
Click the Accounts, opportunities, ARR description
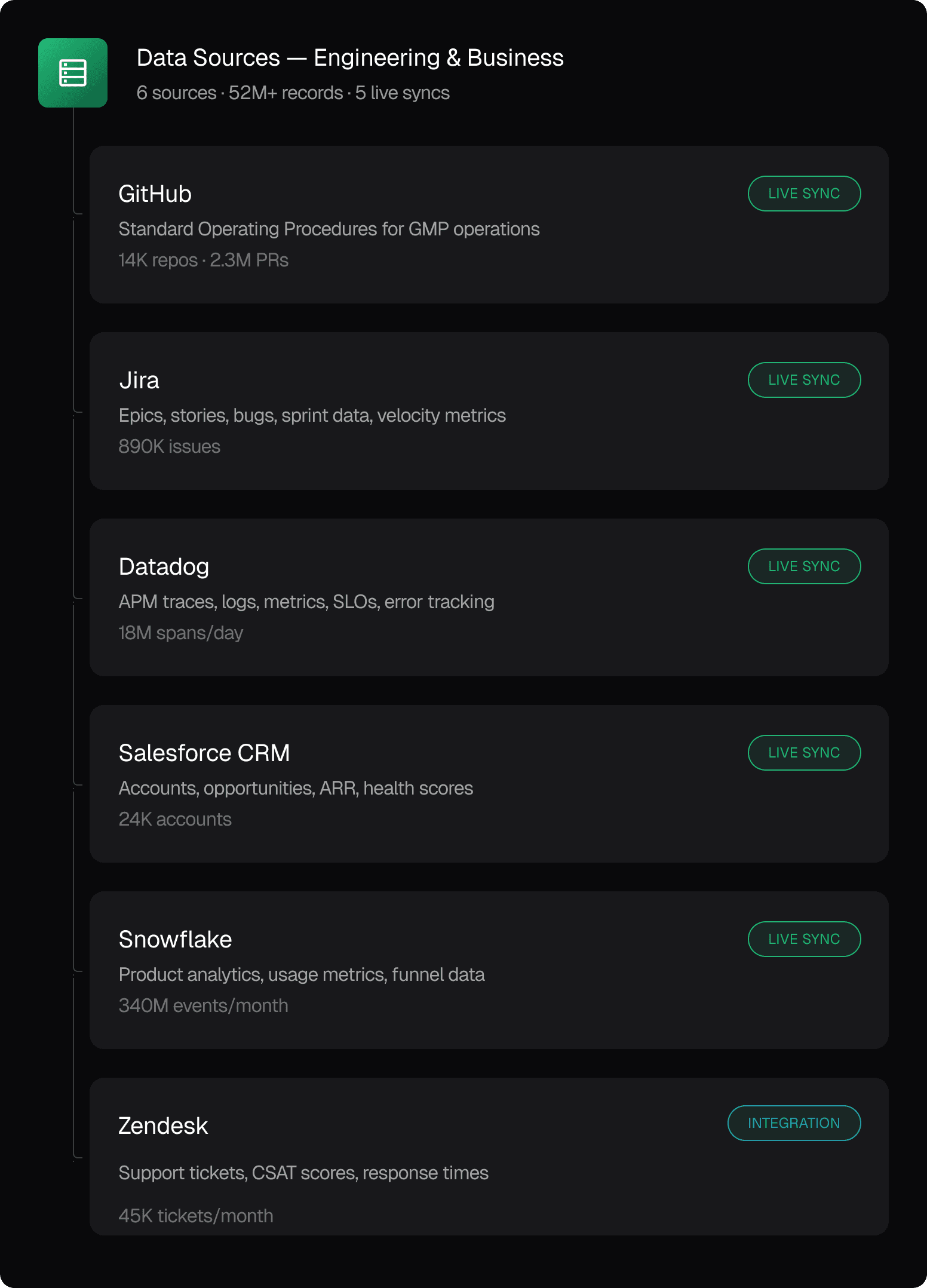coord(296,789)
